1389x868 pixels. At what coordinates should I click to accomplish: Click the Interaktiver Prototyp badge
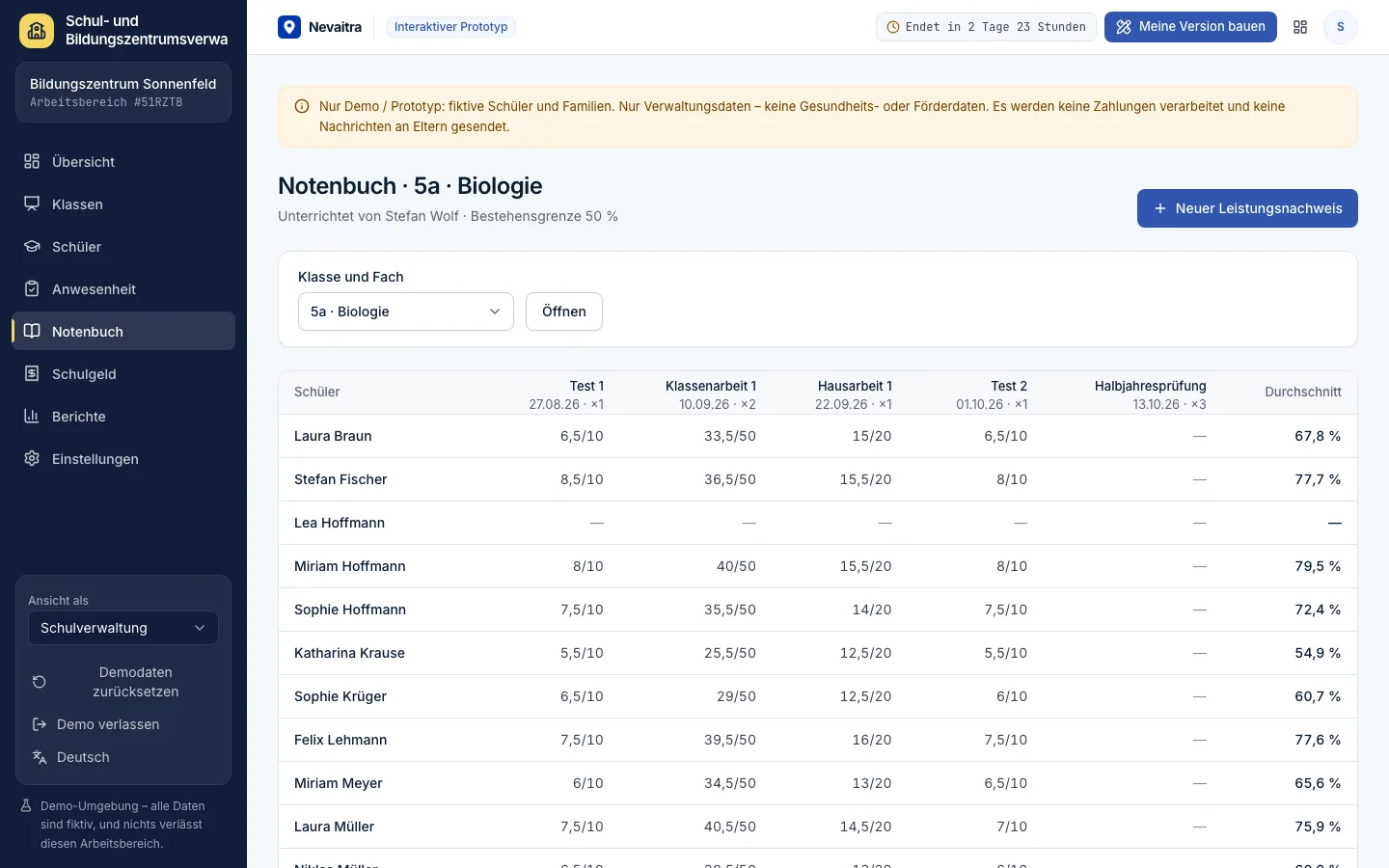(450, 27)
